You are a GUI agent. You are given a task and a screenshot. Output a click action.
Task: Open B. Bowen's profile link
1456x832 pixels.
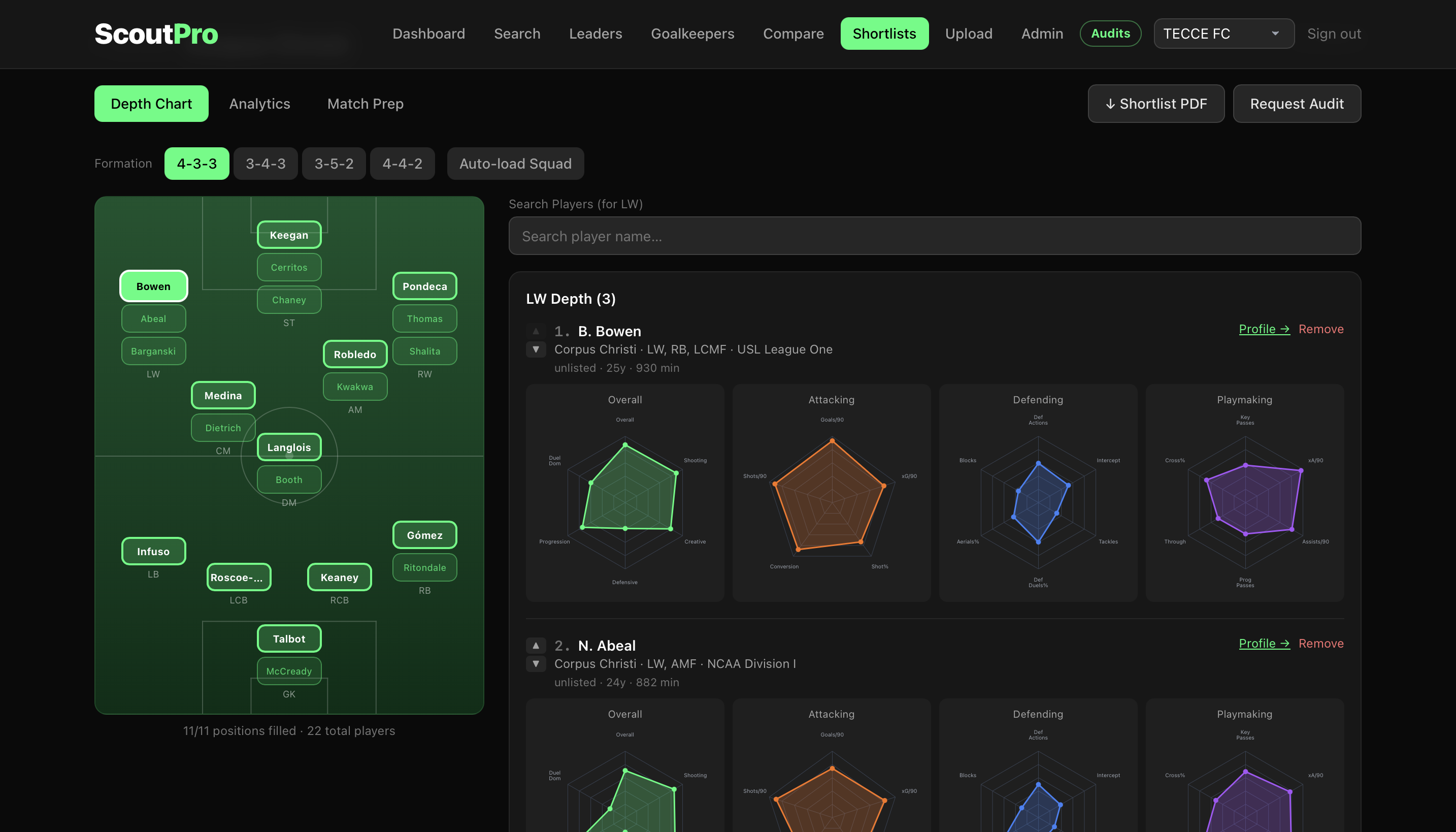[1264, 329]
